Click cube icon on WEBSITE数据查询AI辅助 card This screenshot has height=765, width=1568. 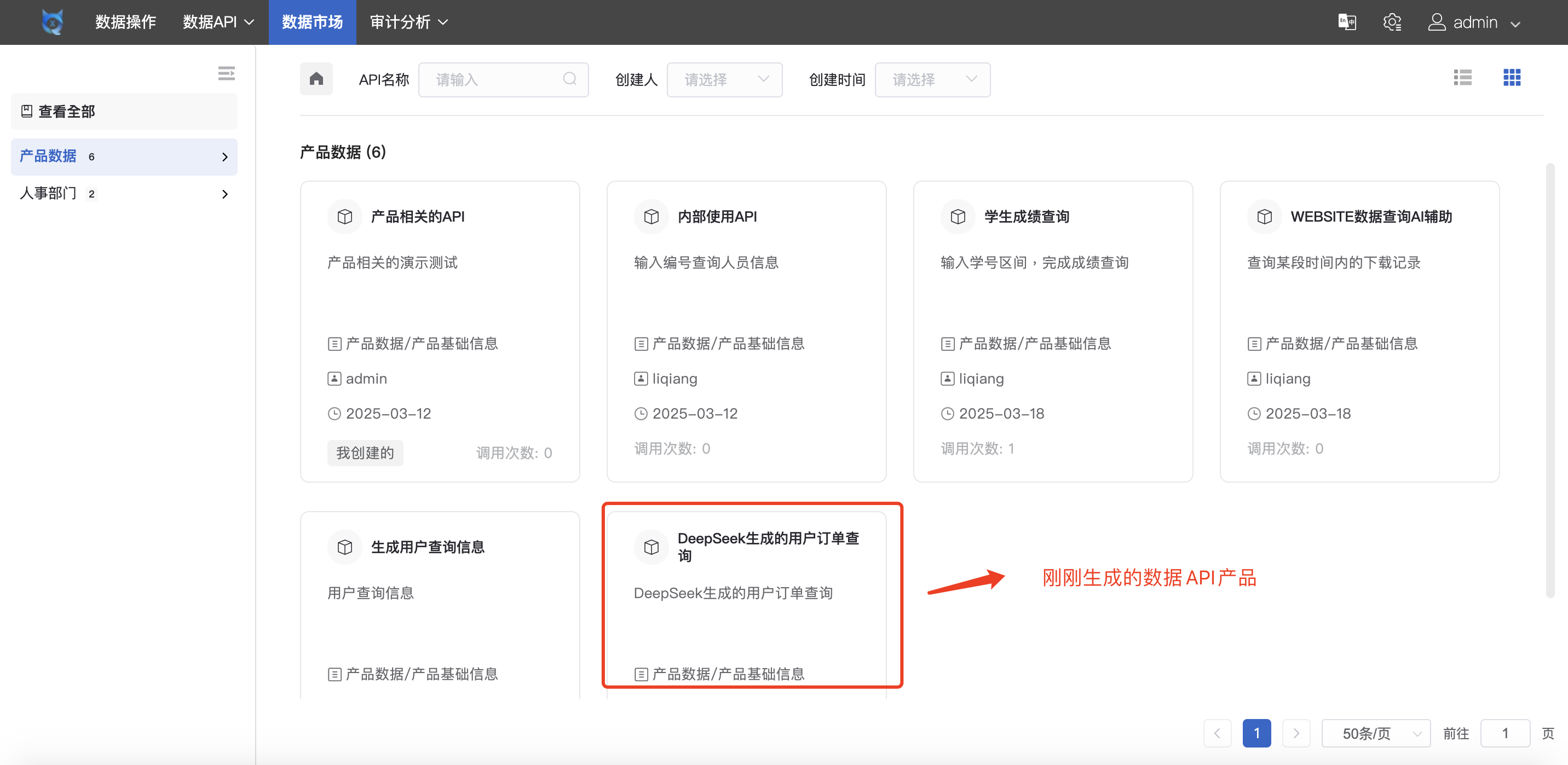pyautogui.click(x=1264, y=217)
